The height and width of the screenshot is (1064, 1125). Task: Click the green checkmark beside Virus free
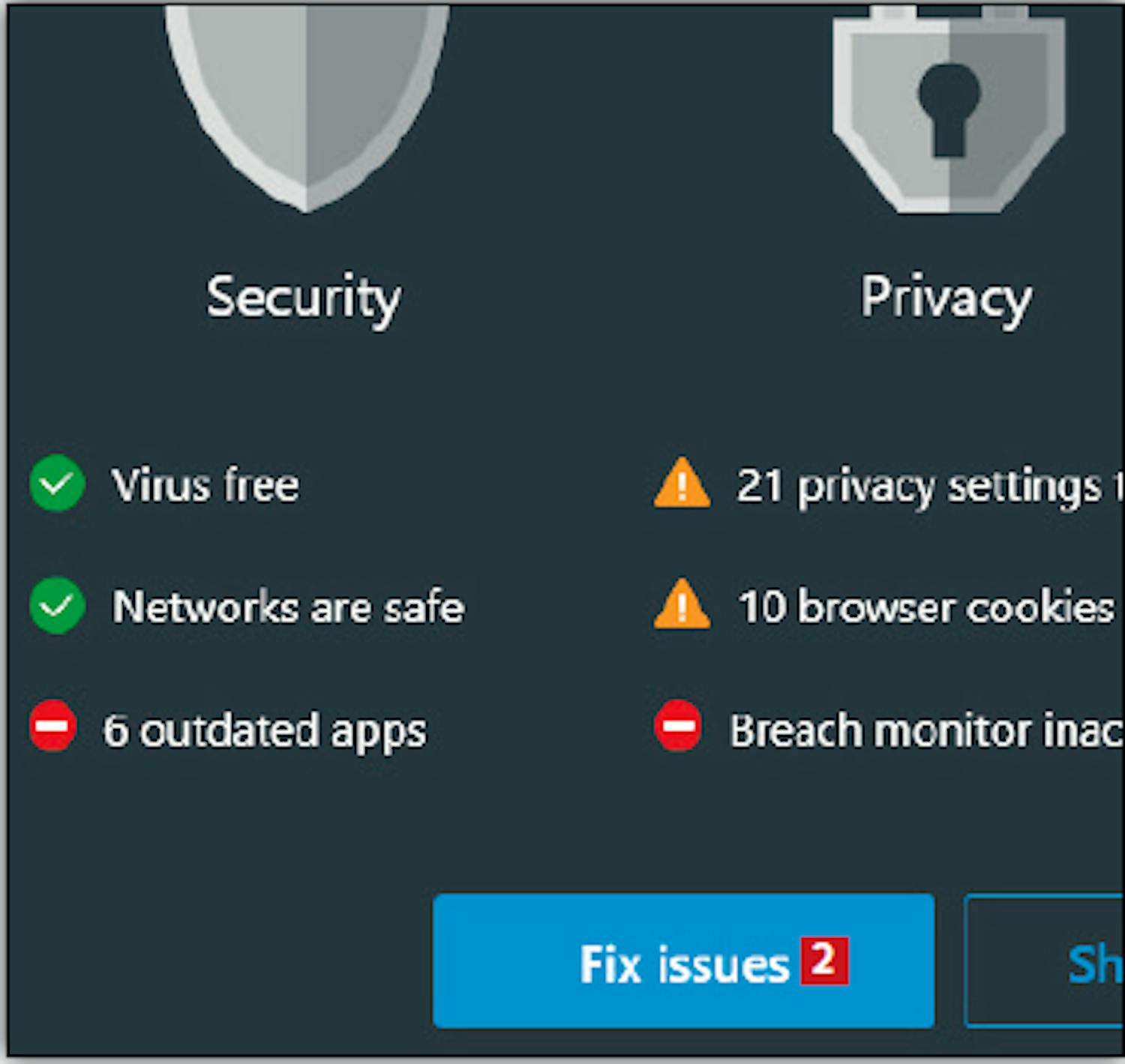[57, 484]
